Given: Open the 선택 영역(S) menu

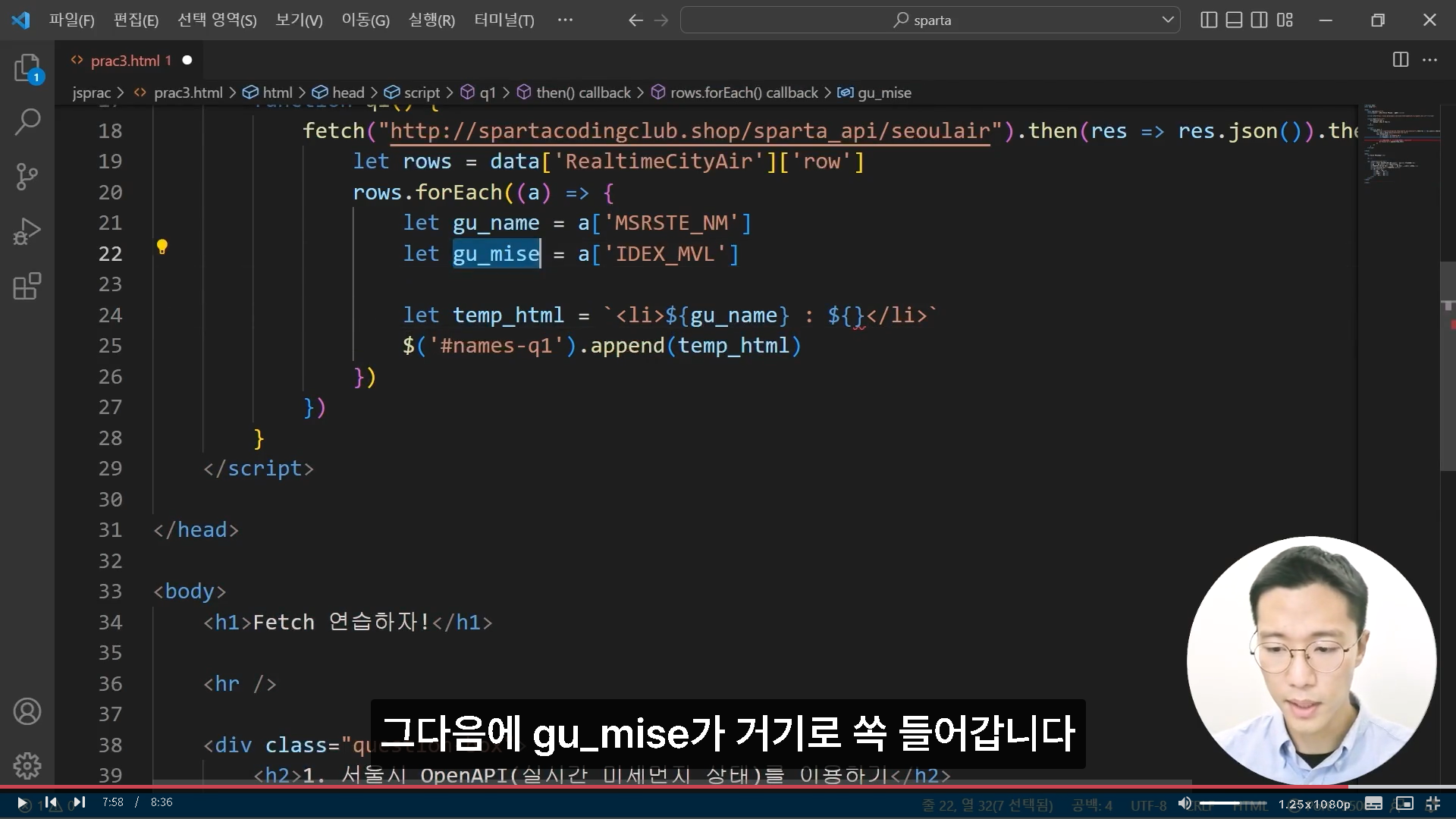Looking at the screenshot, I should (x=217, y=20).
